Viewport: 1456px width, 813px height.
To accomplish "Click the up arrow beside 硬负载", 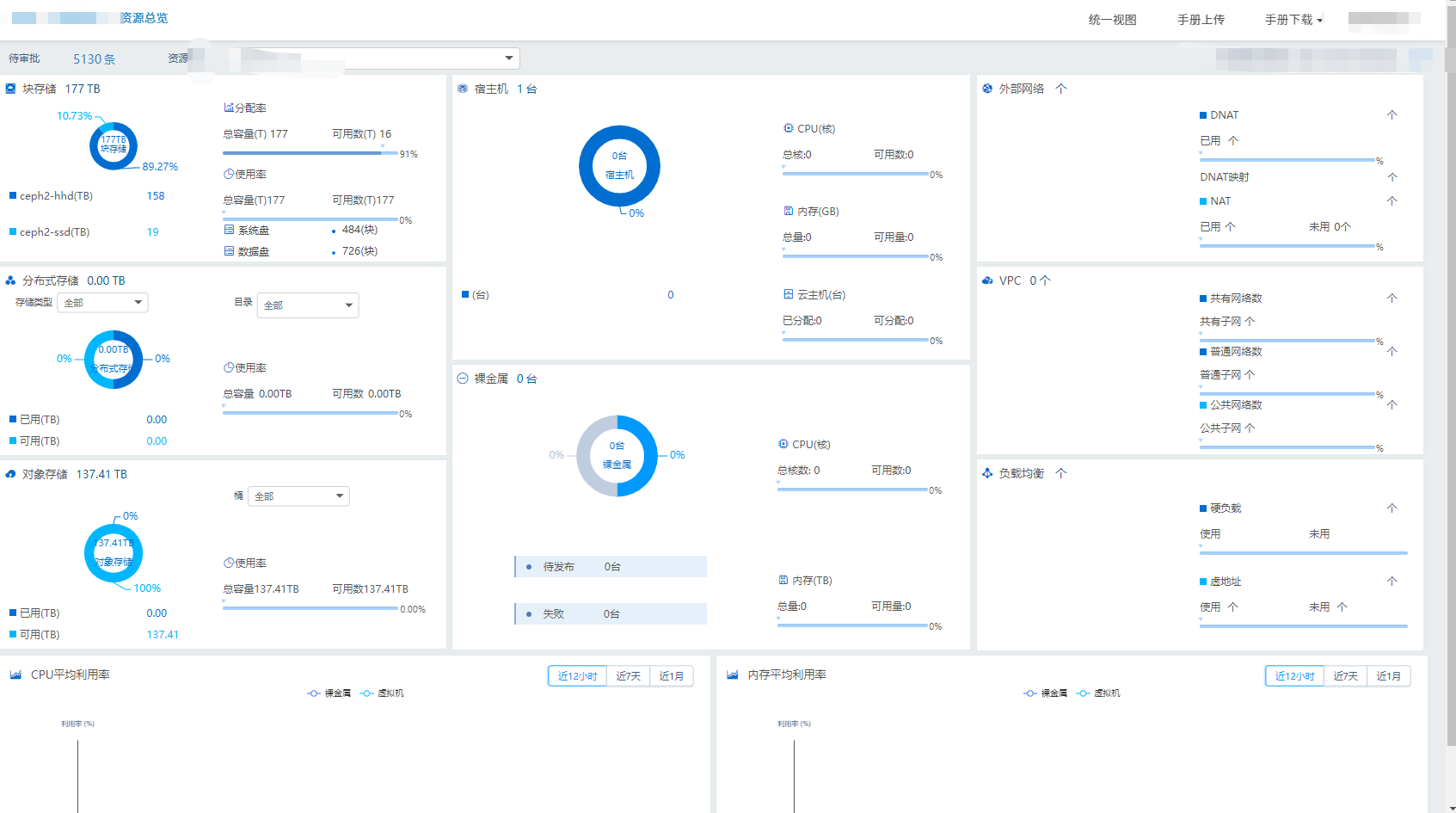I will [x=1392, y=508].
